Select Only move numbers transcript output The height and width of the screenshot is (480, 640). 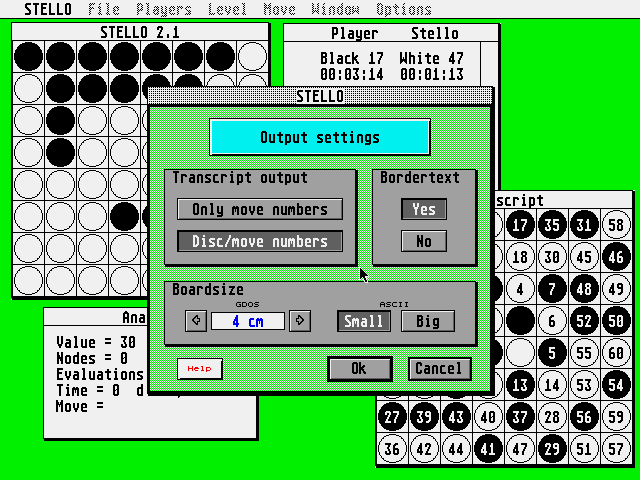pos(260,209)
